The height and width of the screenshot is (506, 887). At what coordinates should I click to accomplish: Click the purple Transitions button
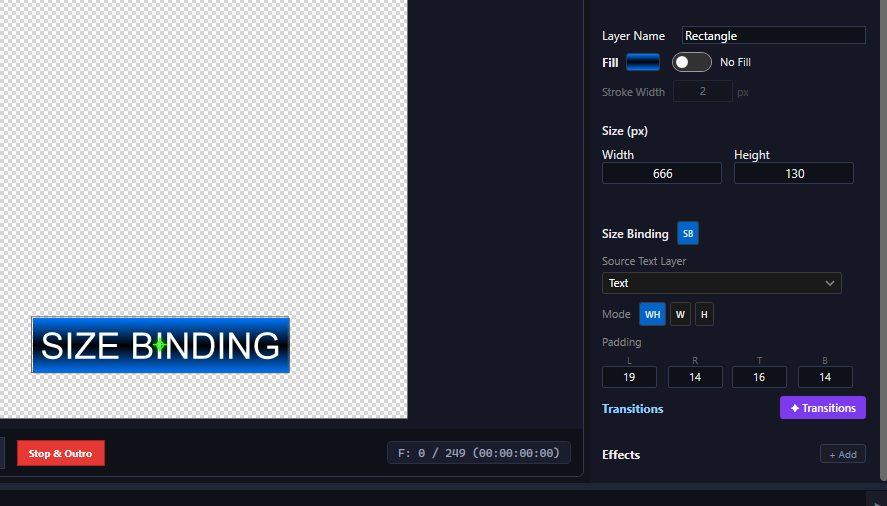pyautogui.click(x=822, y=408)
